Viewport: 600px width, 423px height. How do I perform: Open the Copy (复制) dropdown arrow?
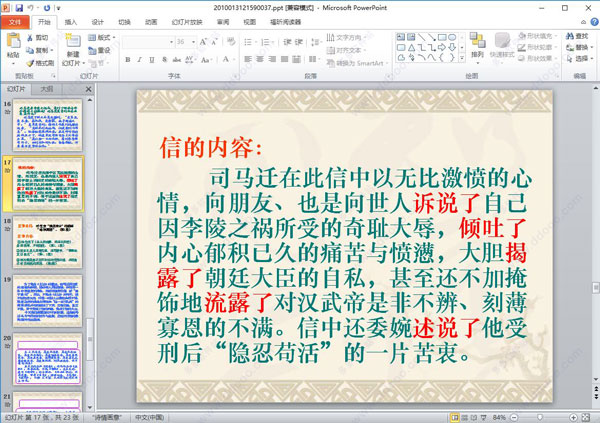[52, 50]
